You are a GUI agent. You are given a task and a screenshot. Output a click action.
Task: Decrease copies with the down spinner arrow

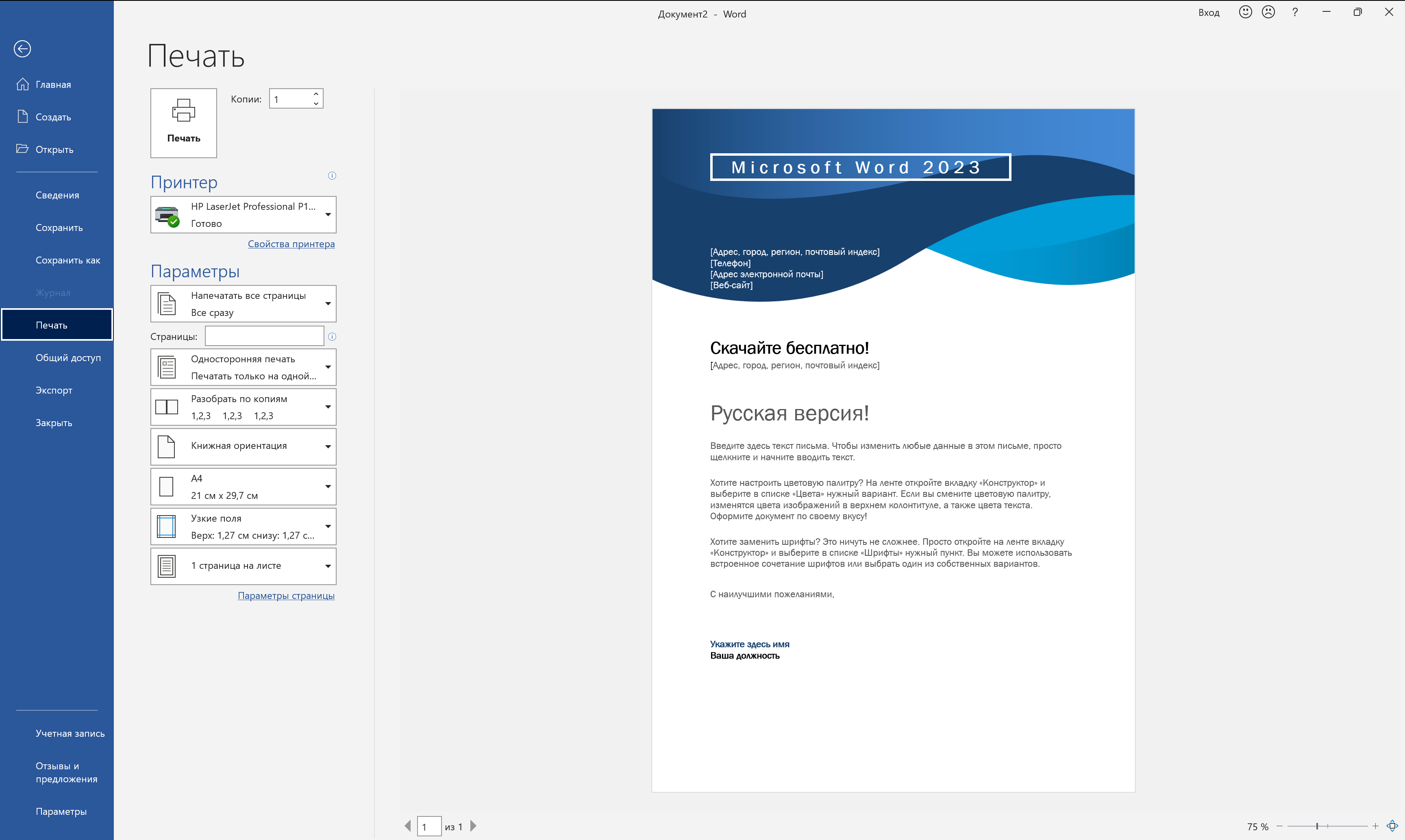[316, 104]
